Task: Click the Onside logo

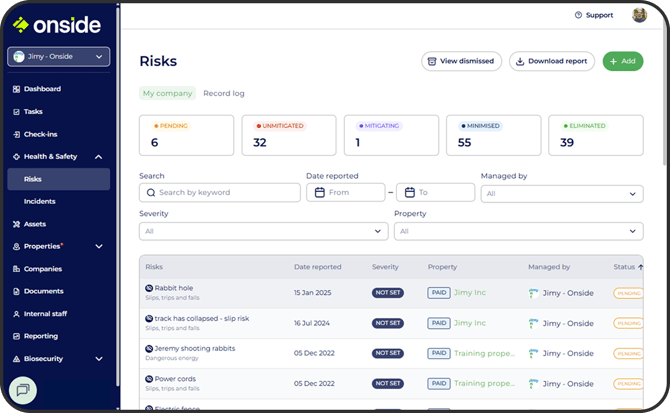Action: pos(57,25)
